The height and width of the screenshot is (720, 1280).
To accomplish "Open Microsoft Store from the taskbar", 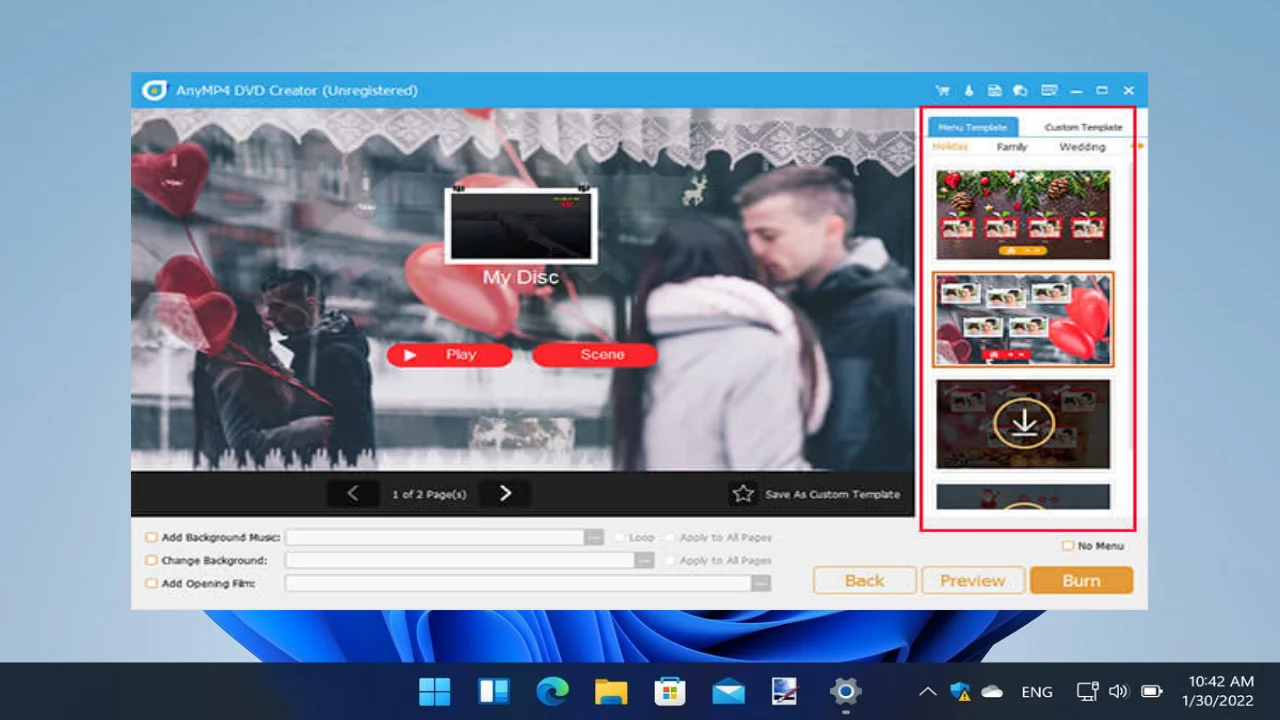I will pos(669,691).
